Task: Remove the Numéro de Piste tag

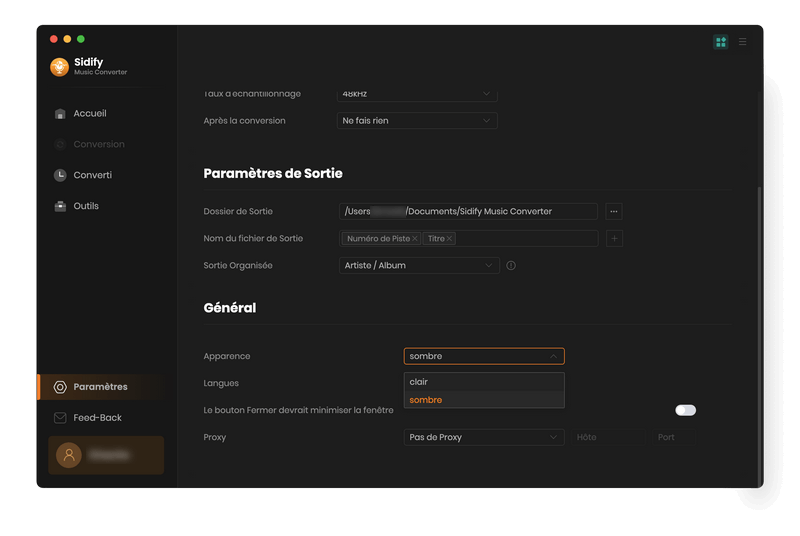Action: tap(415, 239)
